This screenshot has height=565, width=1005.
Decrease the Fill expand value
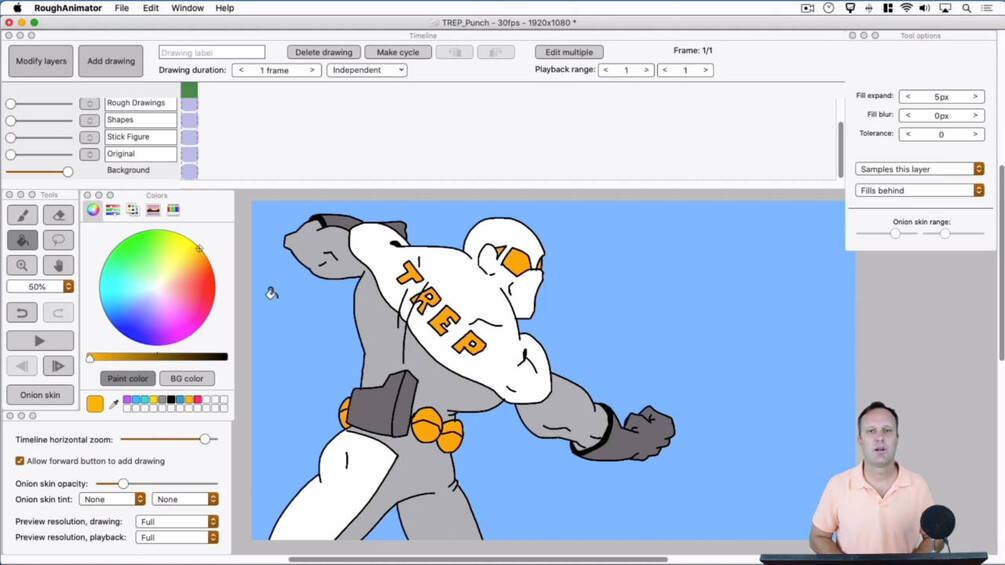(x=908, y=97)
